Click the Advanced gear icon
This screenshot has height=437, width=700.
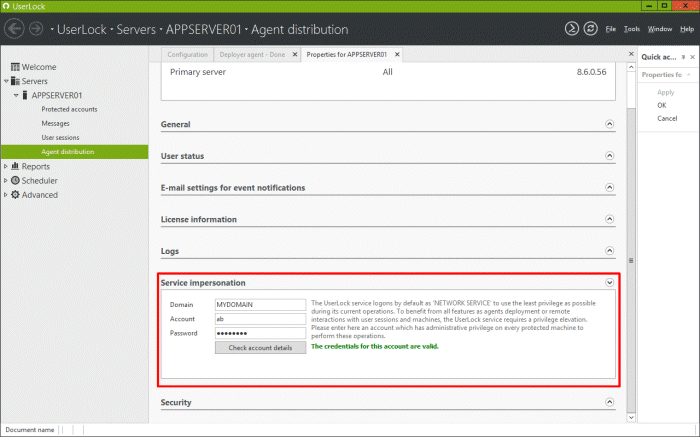[15, 195]
